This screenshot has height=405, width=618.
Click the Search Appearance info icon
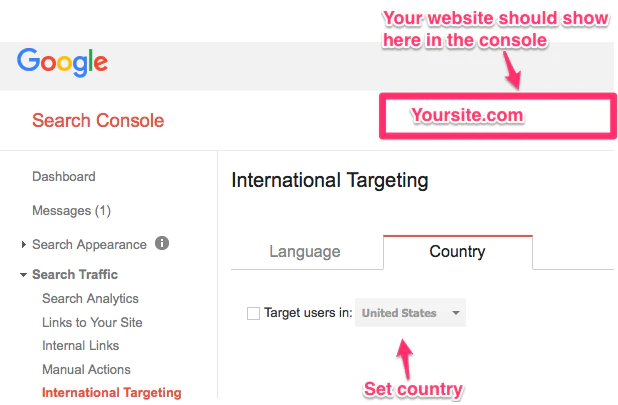[162, 243]
